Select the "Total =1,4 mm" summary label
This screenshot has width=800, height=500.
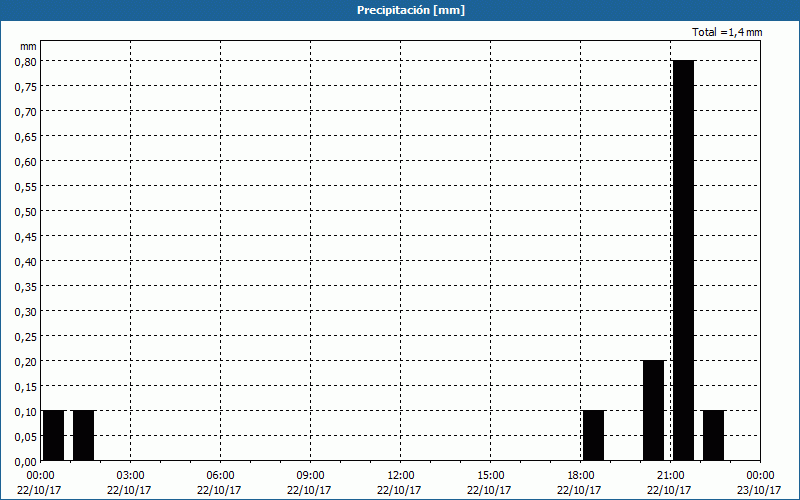coord(727,32)
